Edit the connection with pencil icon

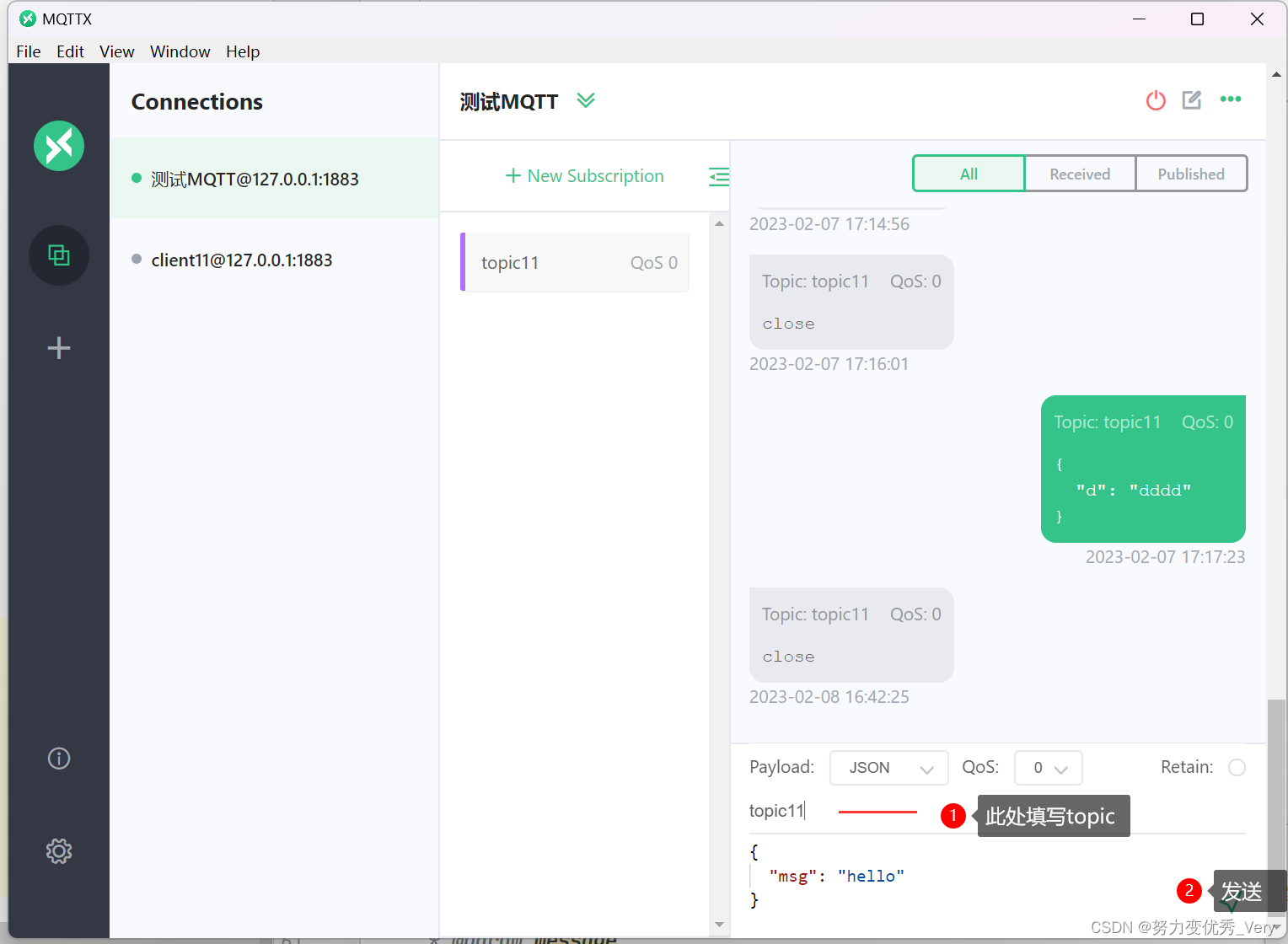click(x=1192, y=99)
